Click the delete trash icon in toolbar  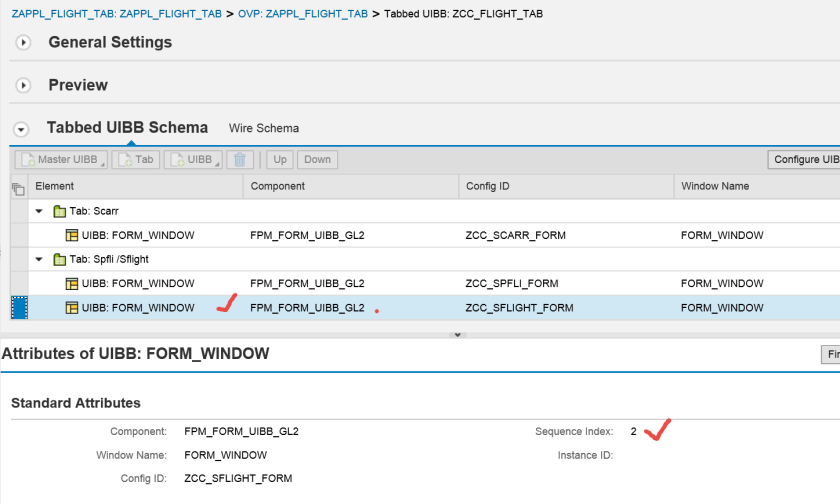point(240,160)
